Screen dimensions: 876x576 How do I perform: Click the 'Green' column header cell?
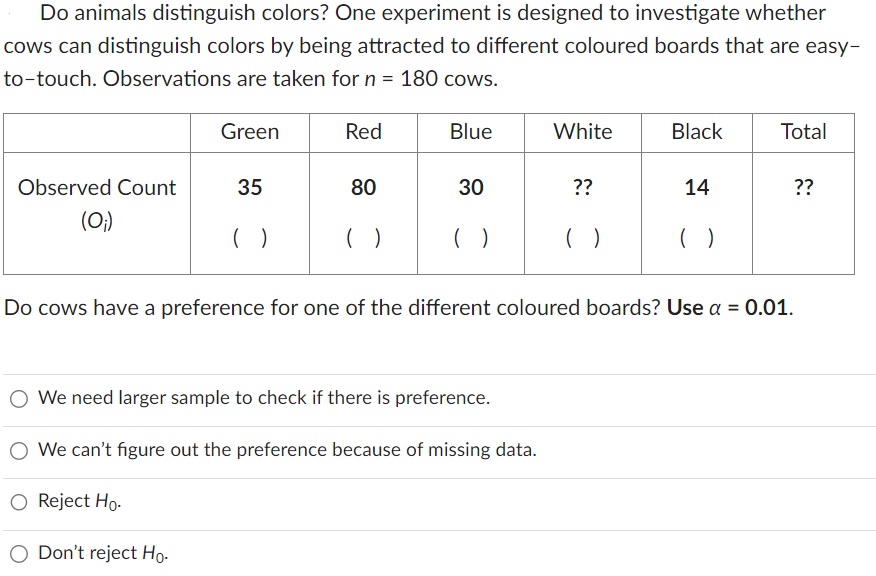[x=248, y=132]
